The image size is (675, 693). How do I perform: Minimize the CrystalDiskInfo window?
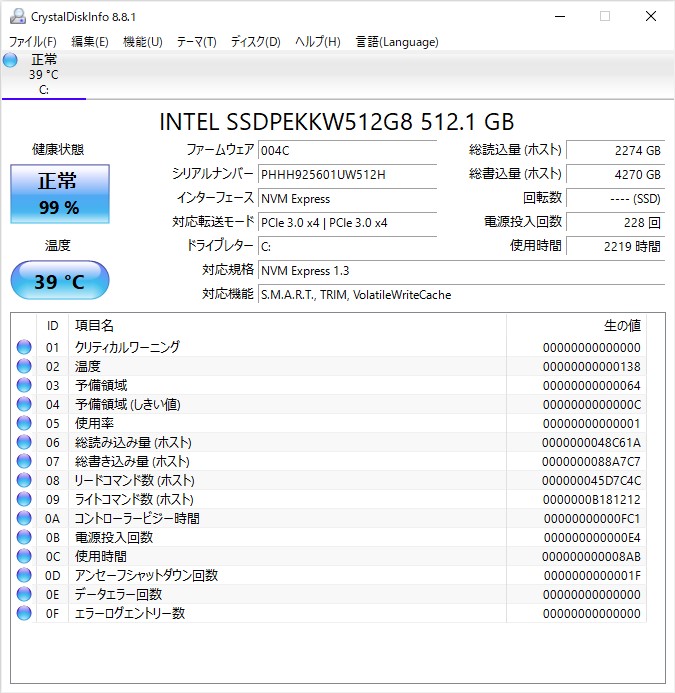(560, 17)
